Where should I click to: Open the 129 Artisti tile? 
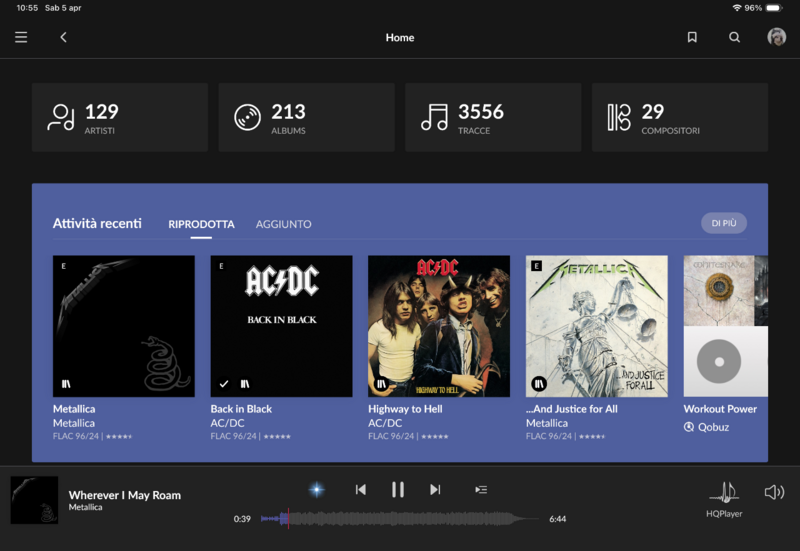(x=120, y=117)
